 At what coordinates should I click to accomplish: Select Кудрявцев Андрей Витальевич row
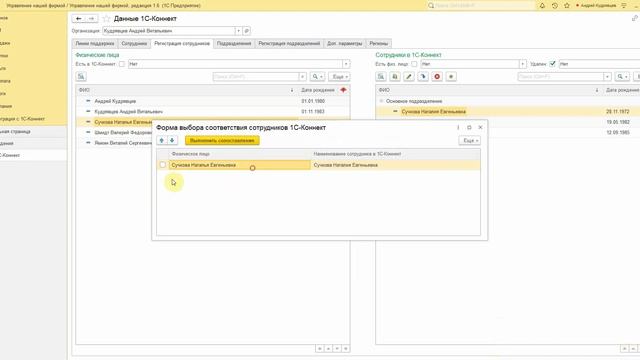213,111
